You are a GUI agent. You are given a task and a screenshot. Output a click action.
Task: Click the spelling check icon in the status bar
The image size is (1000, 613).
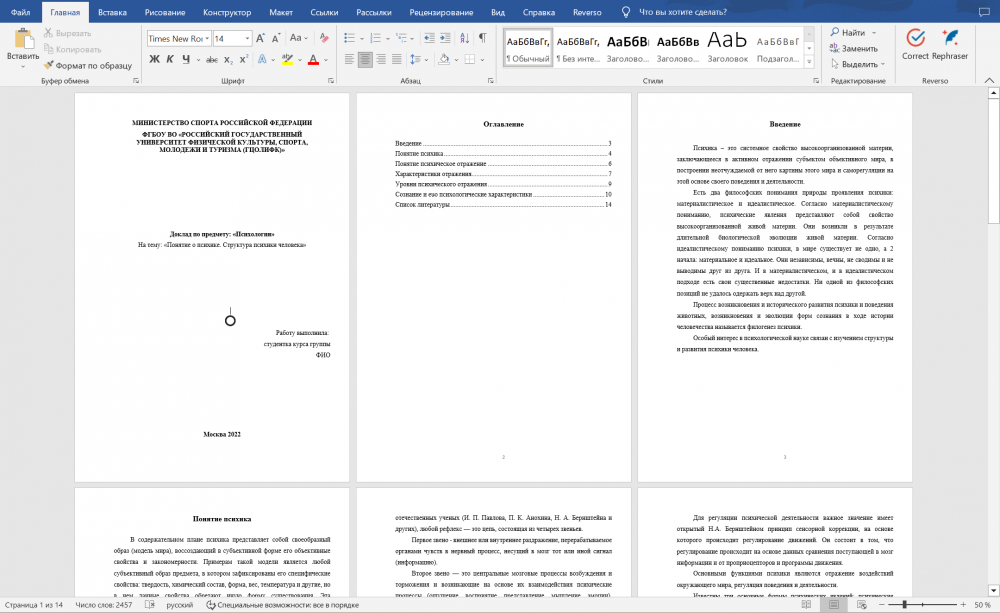pos(150,605)
